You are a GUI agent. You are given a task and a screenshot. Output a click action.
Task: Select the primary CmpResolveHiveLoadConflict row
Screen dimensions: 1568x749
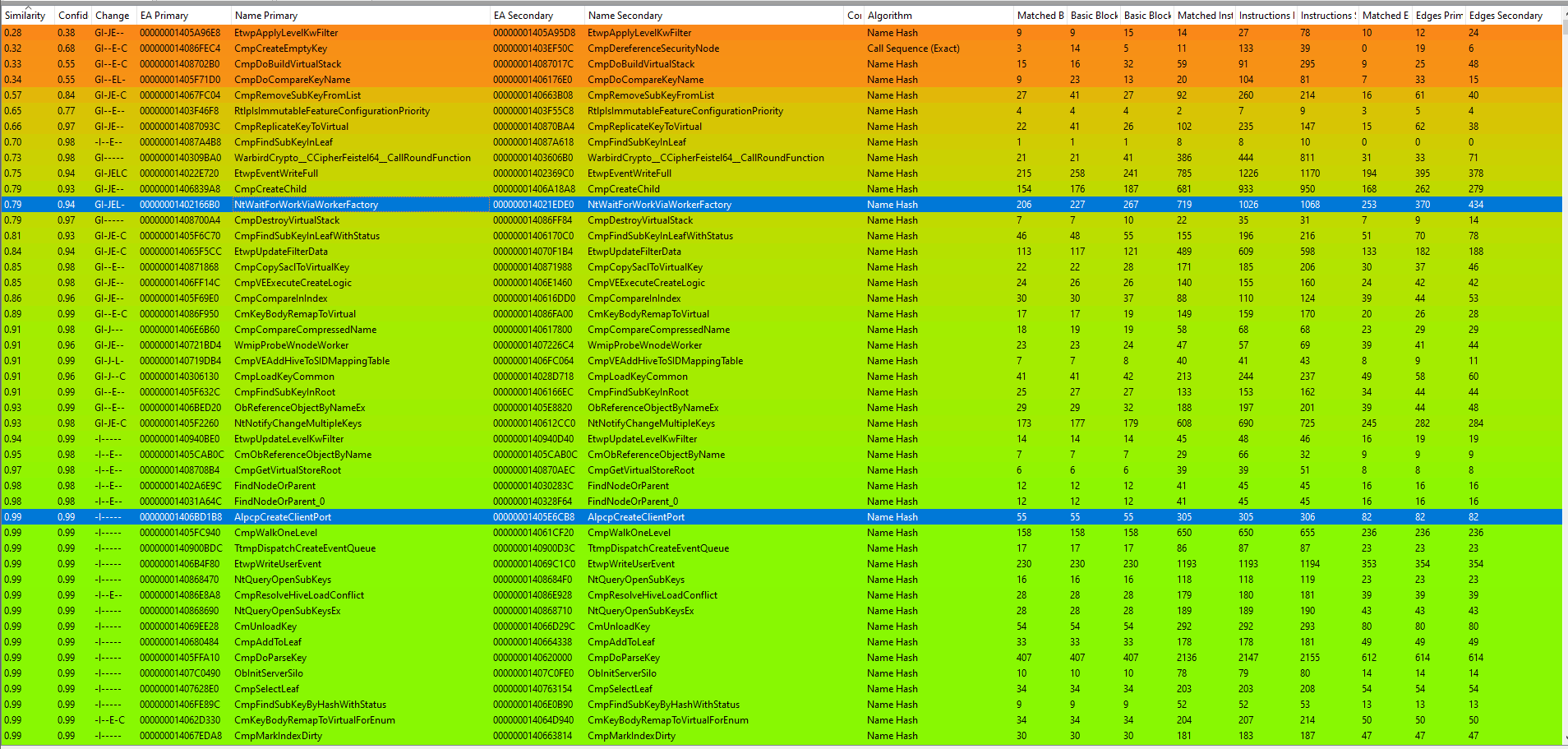(299, 595)
